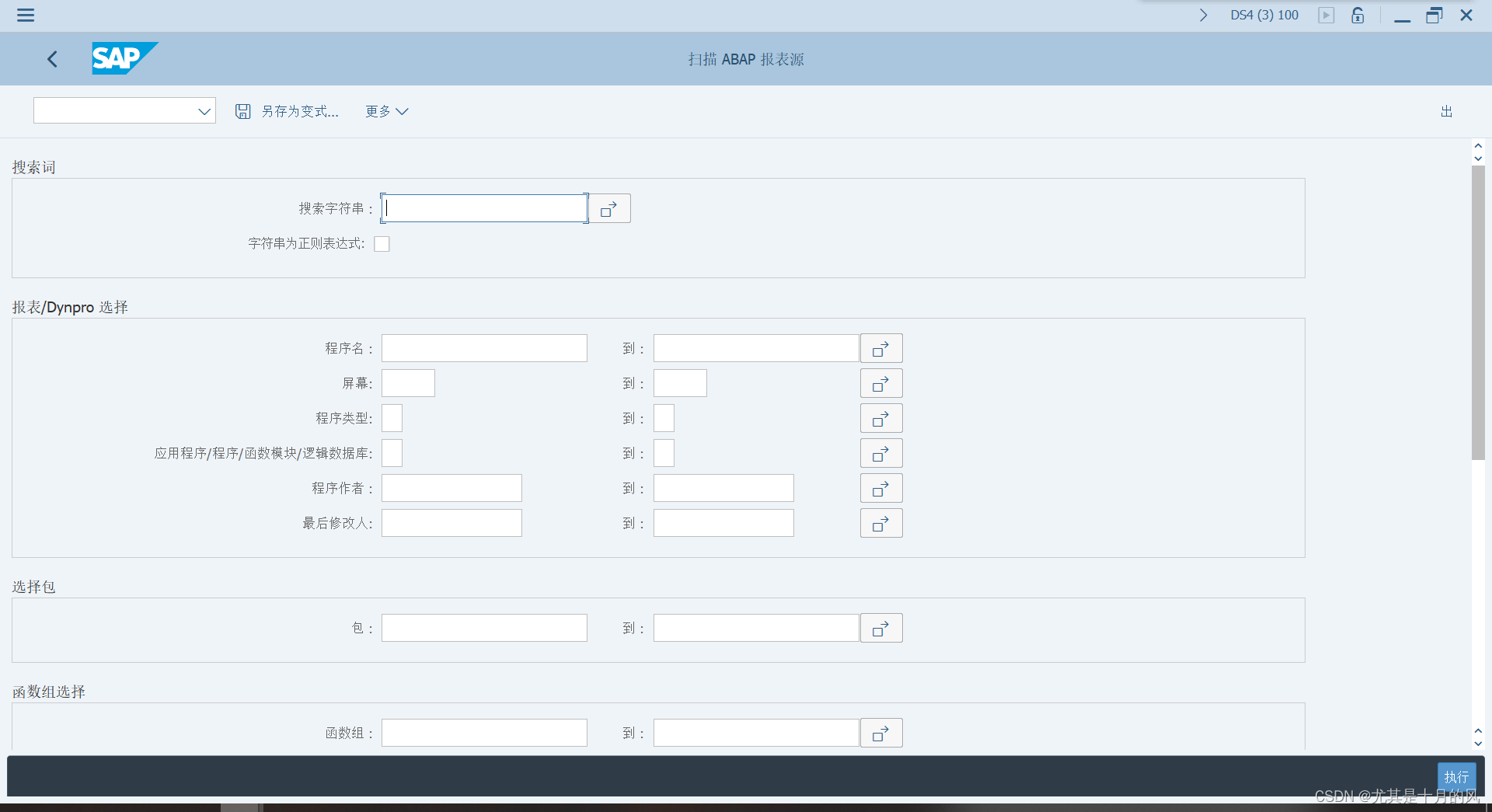
Task: Open multiple selection for 屏幕
Action: coord(881,383)
